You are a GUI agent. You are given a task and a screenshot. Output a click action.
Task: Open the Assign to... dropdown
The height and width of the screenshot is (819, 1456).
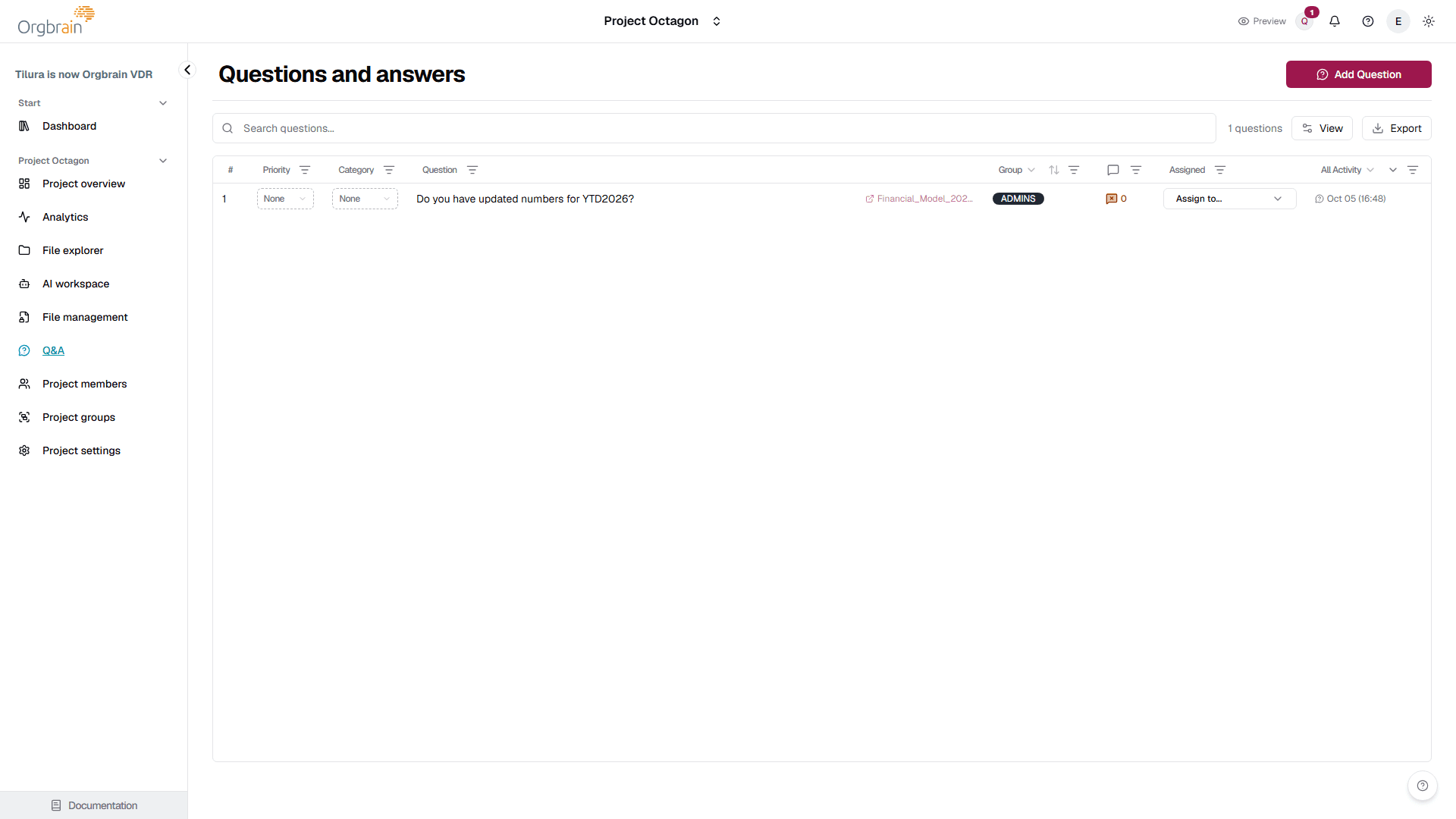1229,199
